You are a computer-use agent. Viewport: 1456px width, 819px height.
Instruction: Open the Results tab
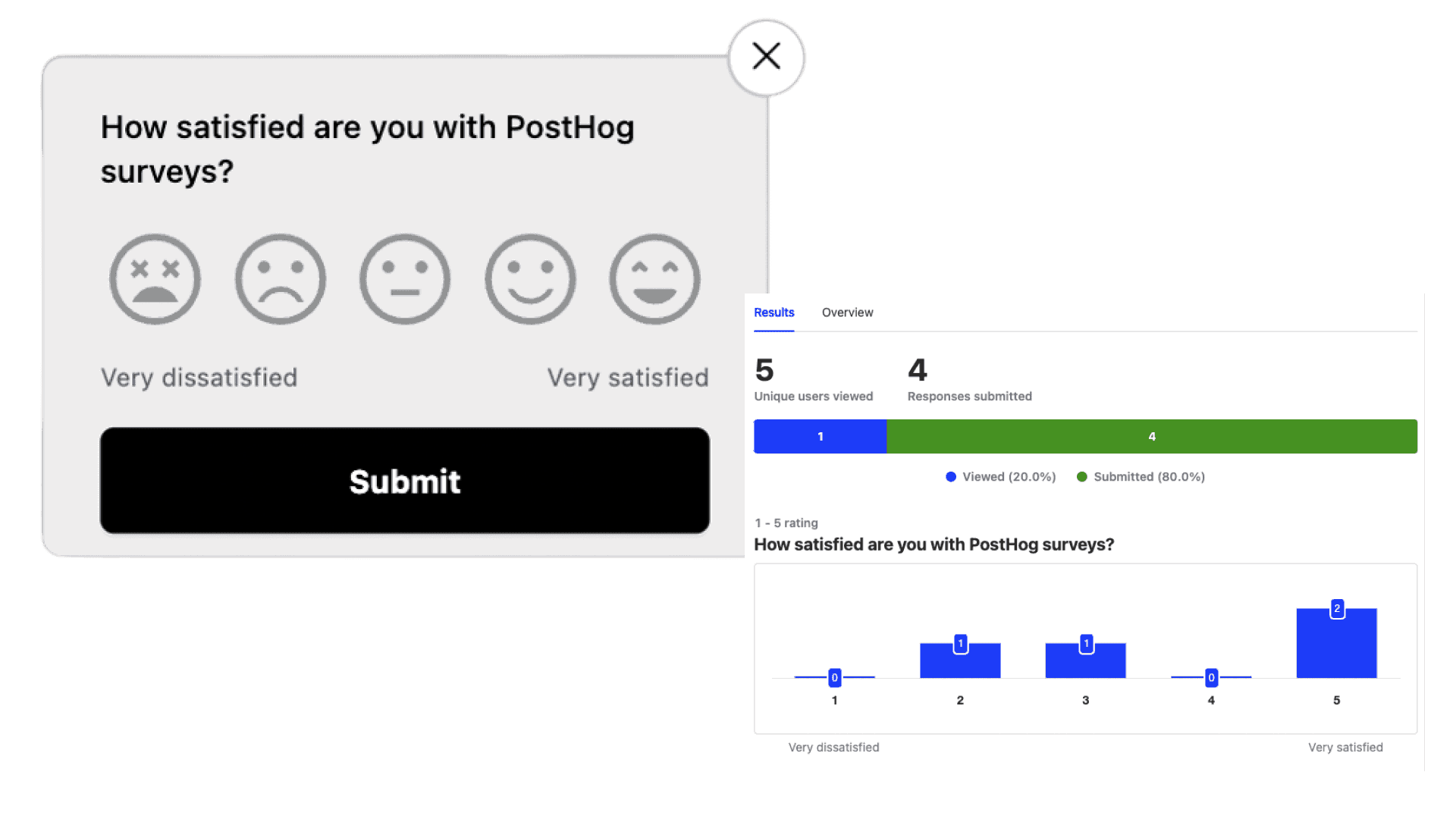pos(773,312)
